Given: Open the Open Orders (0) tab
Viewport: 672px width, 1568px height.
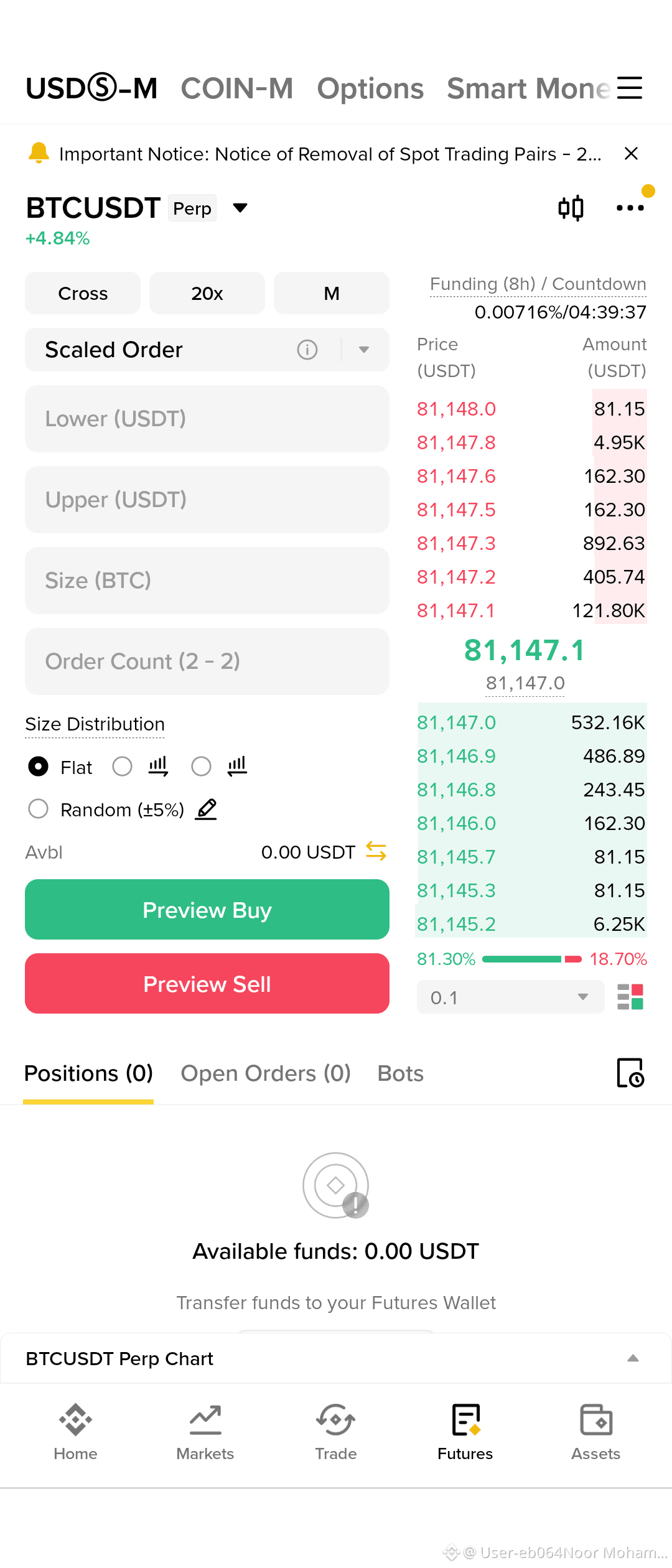Looking at the screenshot, I should (266, 1073).
